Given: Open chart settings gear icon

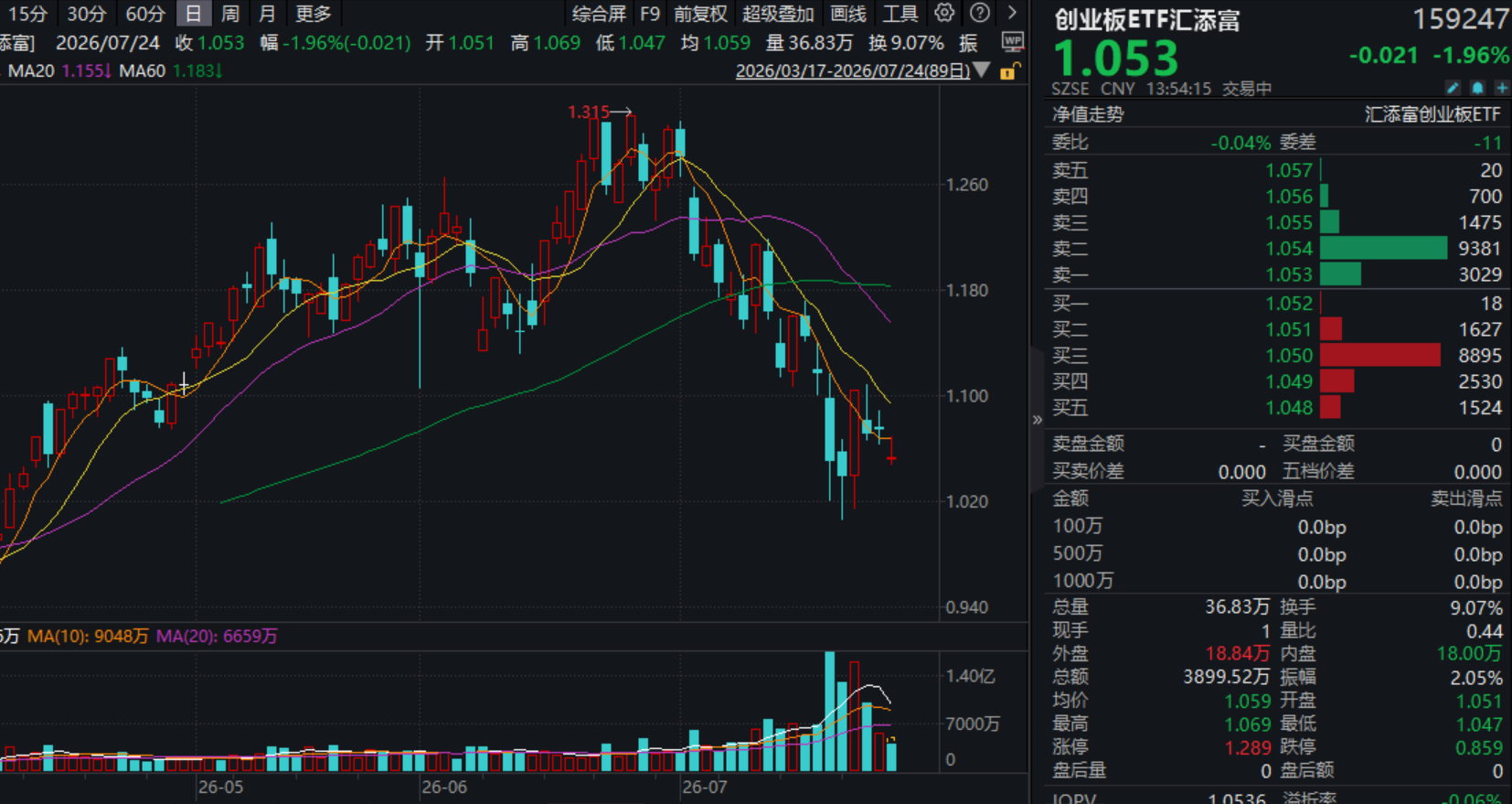Looking at the screenshot, I should click(944, 13).
